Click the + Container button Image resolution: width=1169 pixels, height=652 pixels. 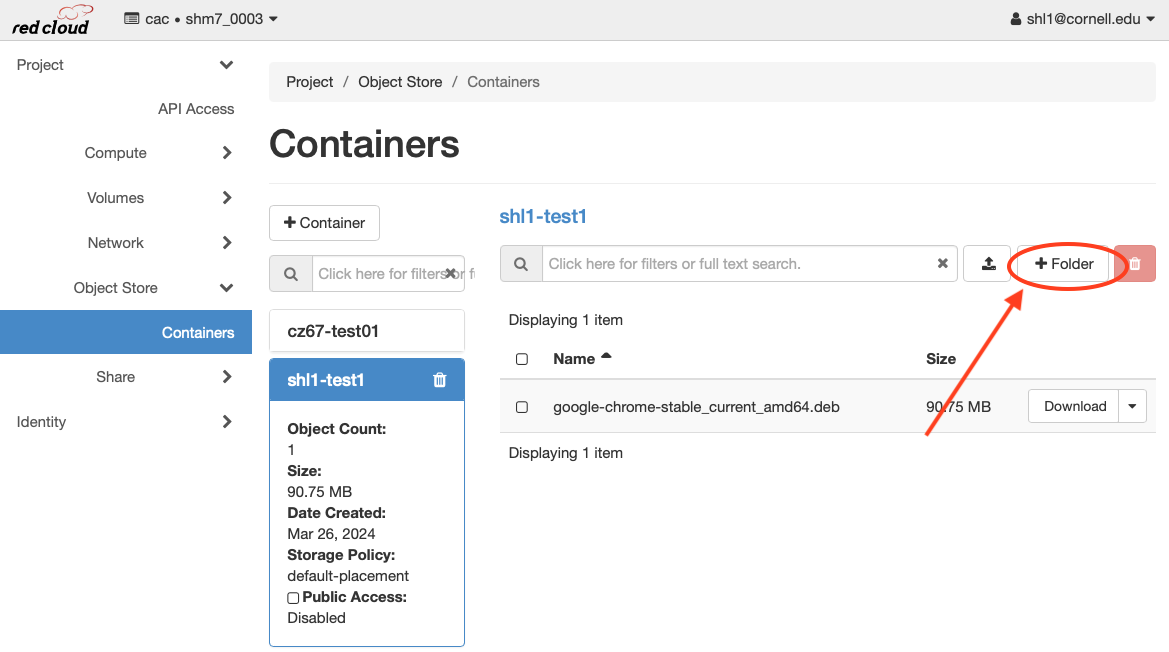pos(324,223)
